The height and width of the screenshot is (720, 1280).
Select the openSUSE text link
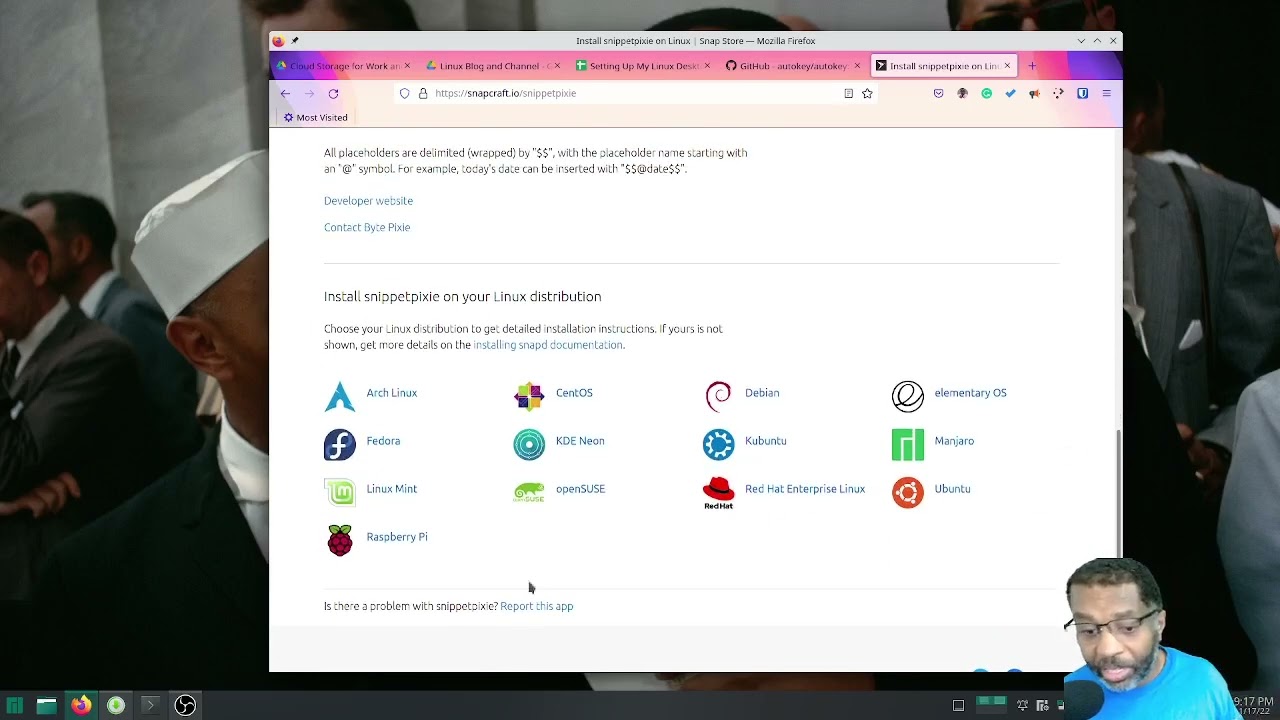click(x=580, y=489)
